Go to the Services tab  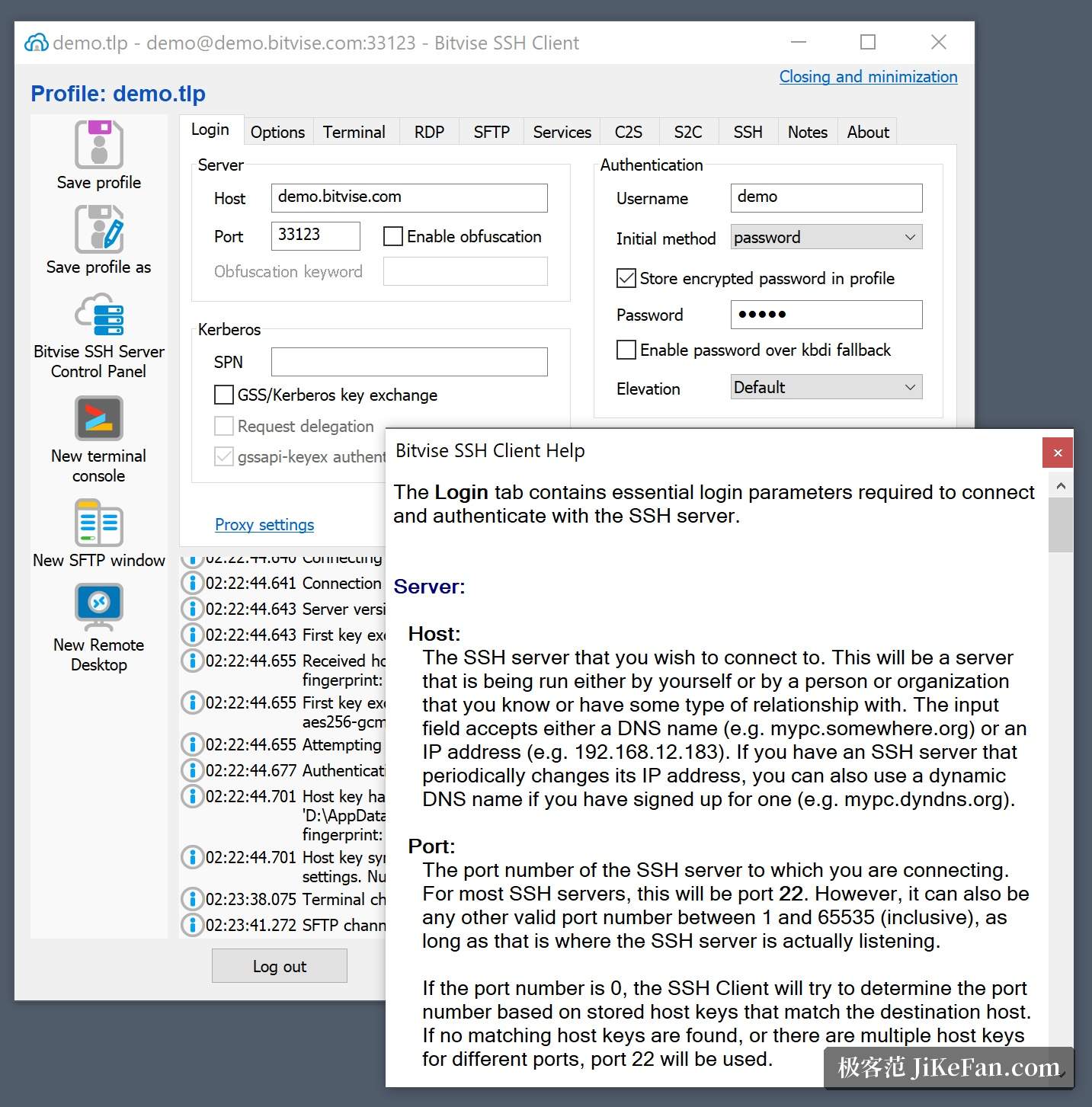tap(562, 132)
